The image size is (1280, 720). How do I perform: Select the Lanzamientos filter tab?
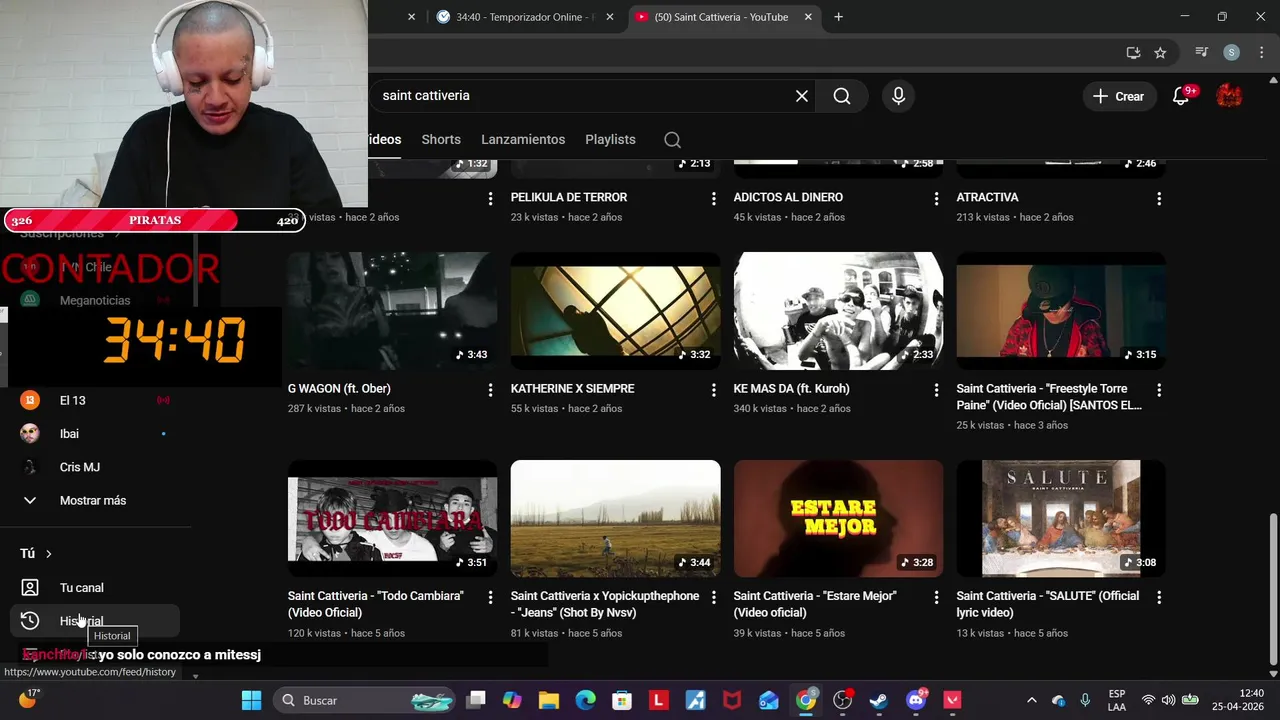(523, 140)
